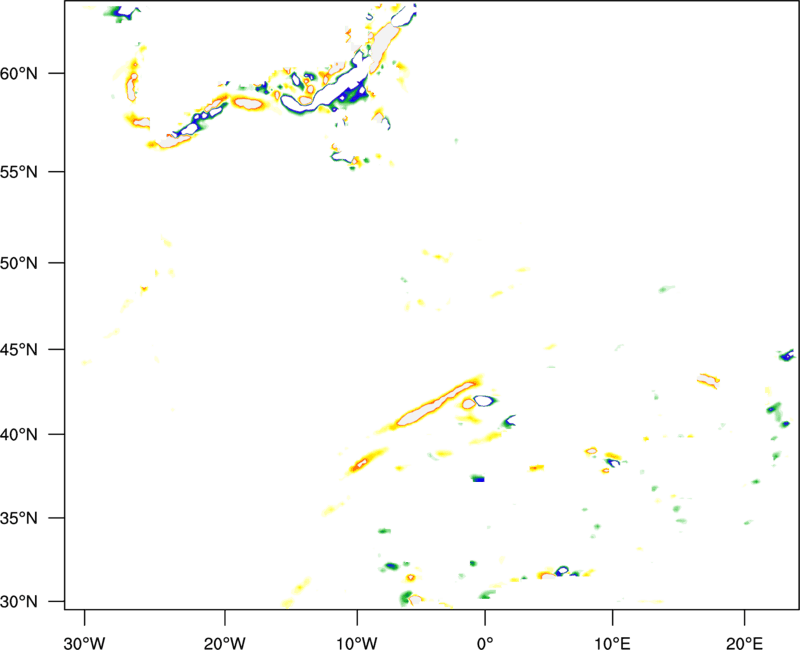Click the 10°E longitude label
Image resolution: width=800 pixels, height=650 pixels.
tap(612, 643)
